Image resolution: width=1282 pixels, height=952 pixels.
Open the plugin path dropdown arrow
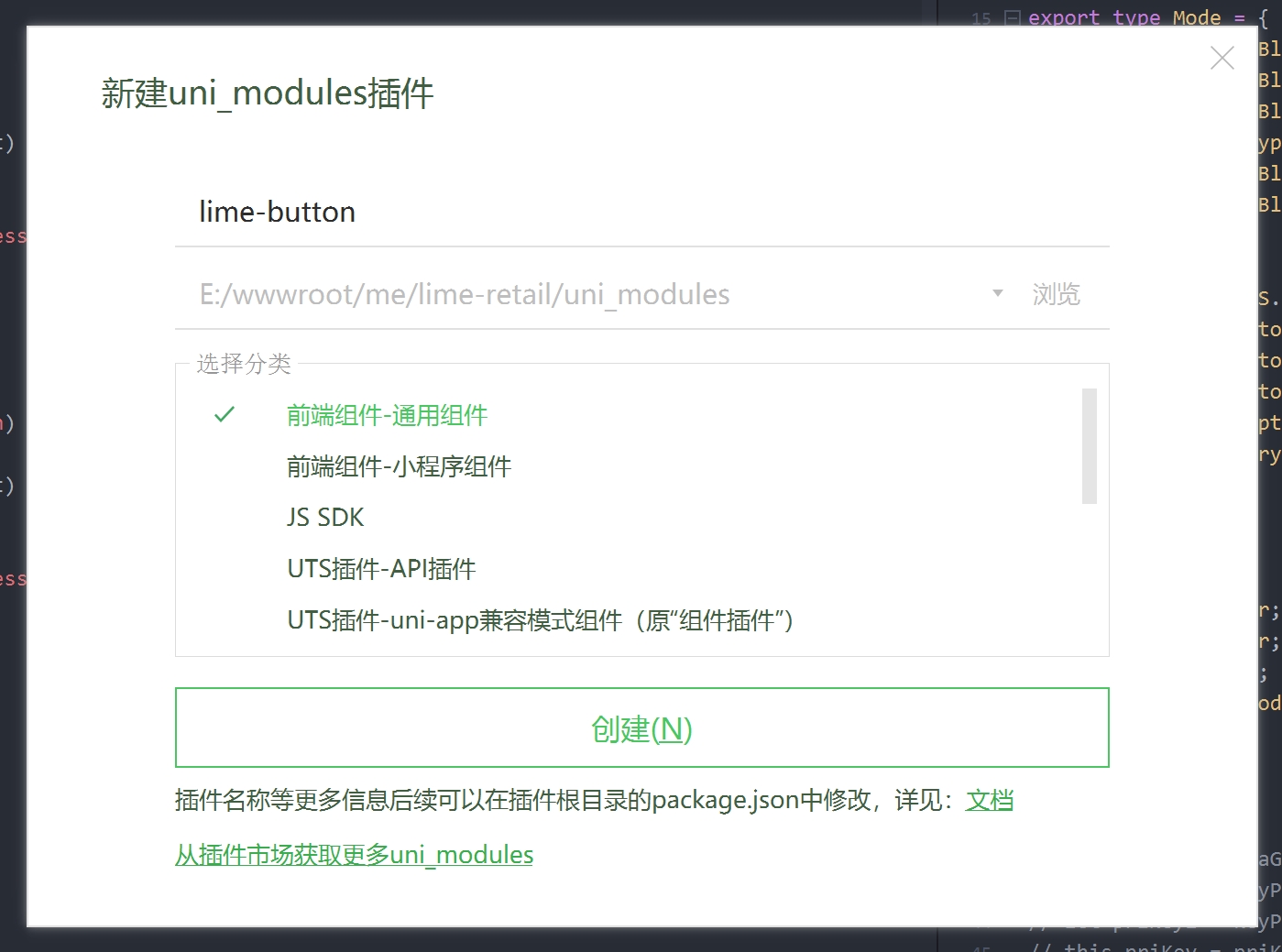[998, 293]
